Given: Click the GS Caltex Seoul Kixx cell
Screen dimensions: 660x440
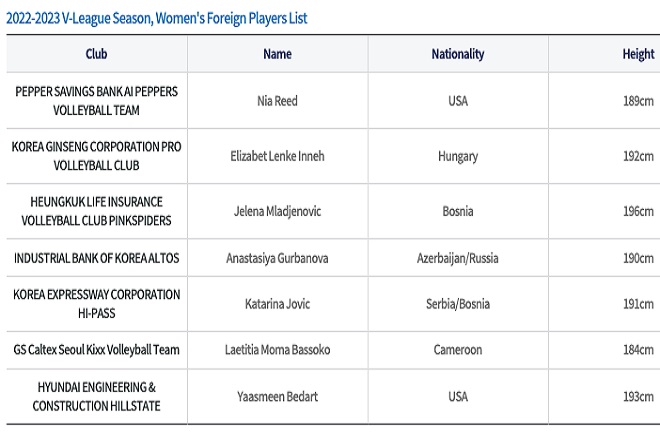Looking at the screenshot, I should pos(96,350).
